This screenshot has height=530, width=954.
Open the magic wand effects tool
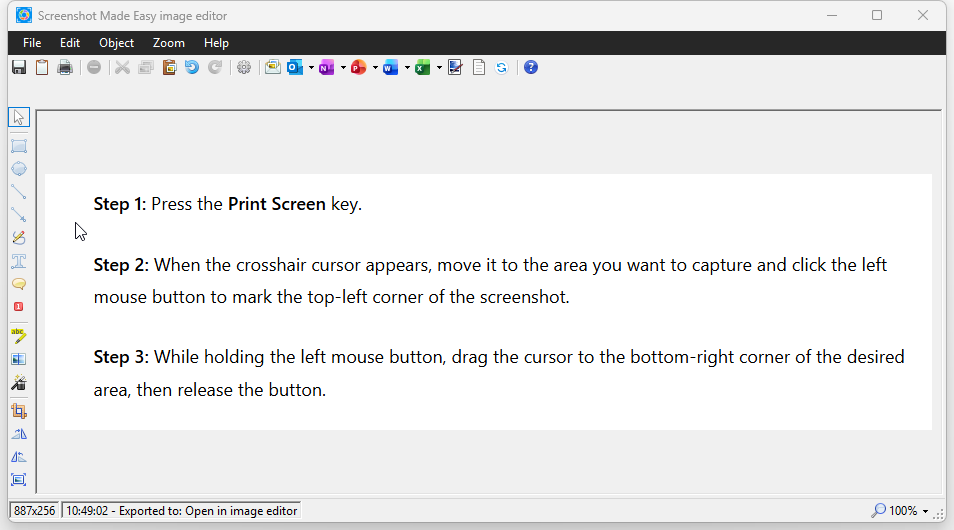click(x=18, y=383)
